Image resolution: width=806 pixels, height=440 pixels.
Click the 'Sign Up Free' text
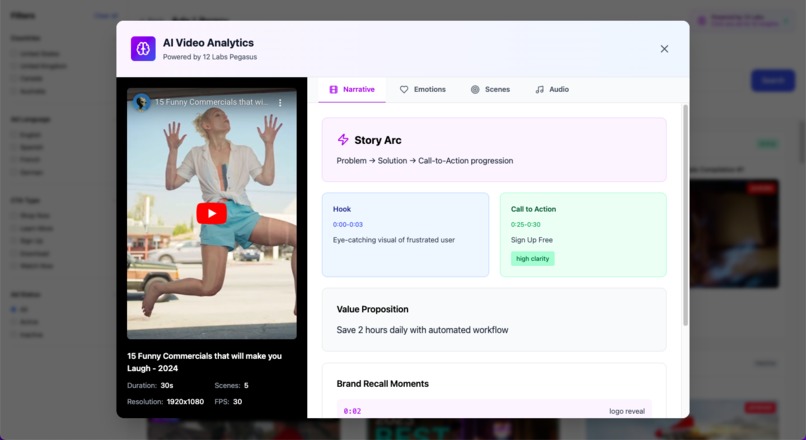[x=532, y=240]
